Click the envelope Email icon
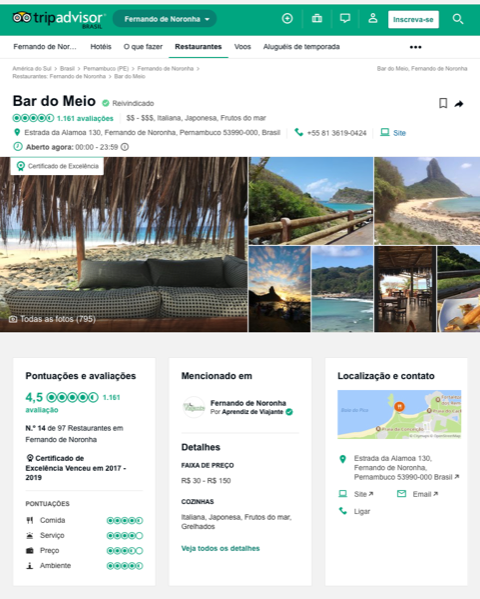Image resolution: width=480 pixels, height=599 pixels. click(x=402, y=494)
